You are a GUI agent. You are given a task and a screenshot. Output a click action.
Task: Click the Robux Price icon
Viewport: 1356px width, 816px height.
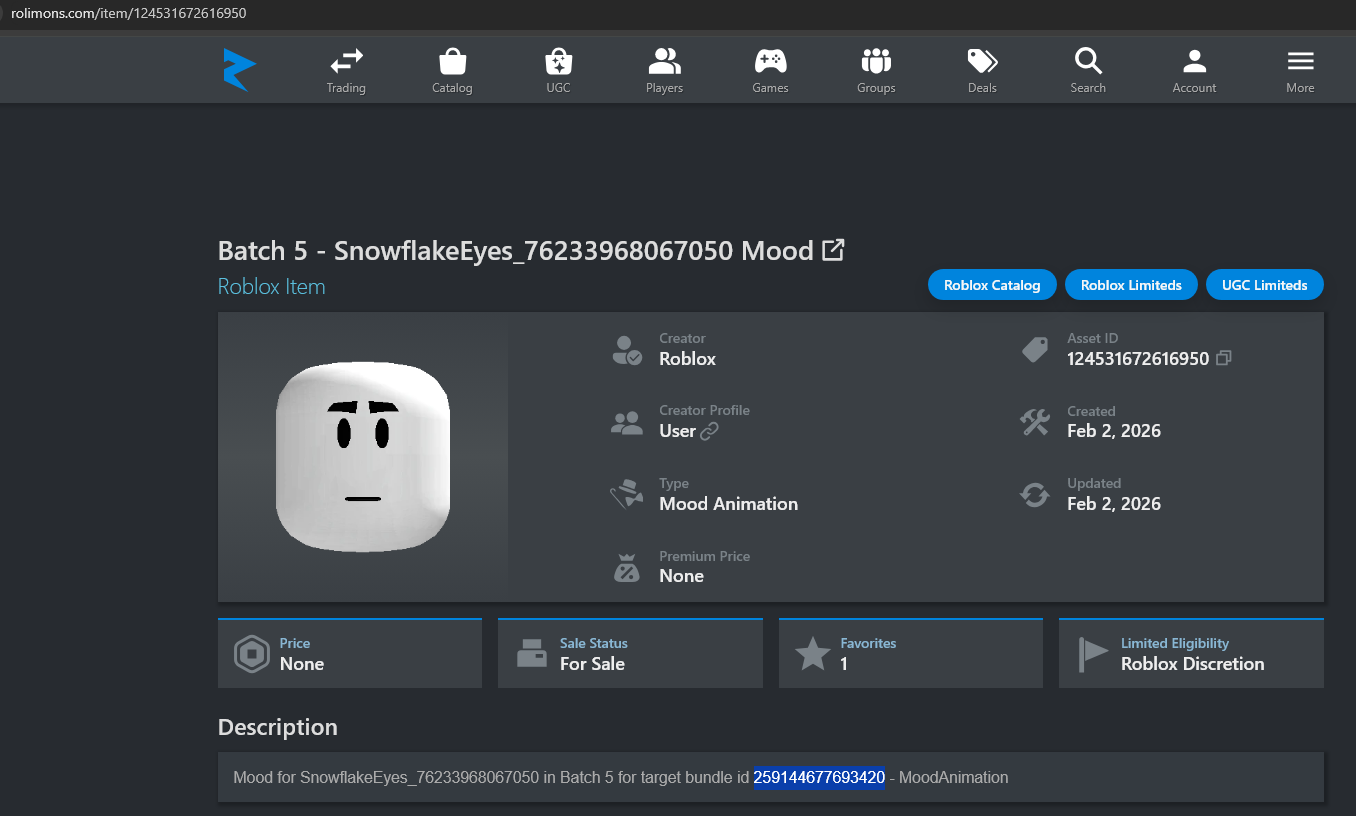point(251,655)
